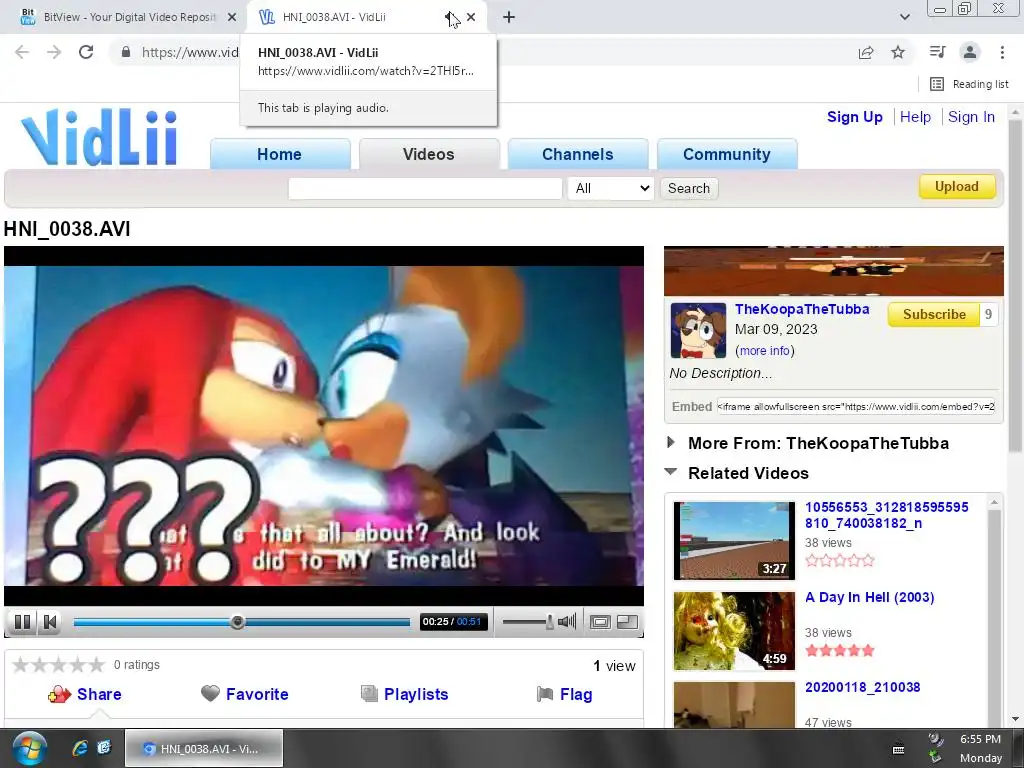This screenshot has width=1024, height=768.
Task: Switch to the BitView browser tab
Action: 129,17
